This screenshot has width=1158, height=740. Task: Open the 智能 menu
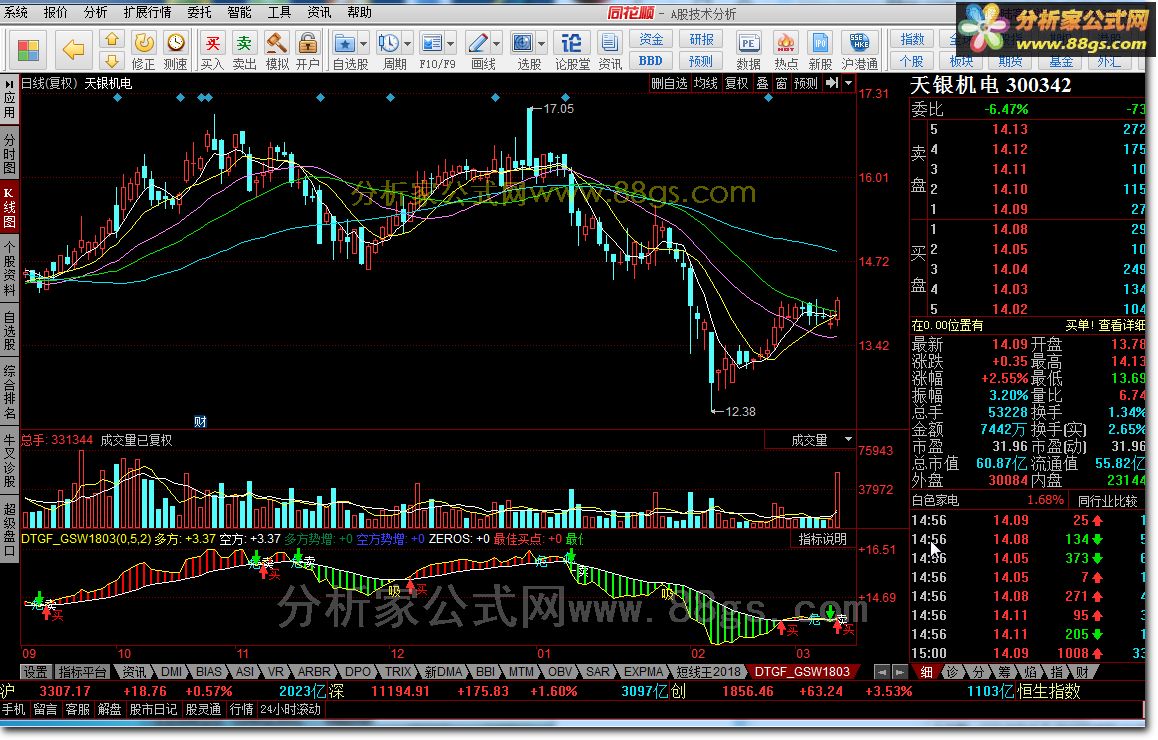click(239, 13)
